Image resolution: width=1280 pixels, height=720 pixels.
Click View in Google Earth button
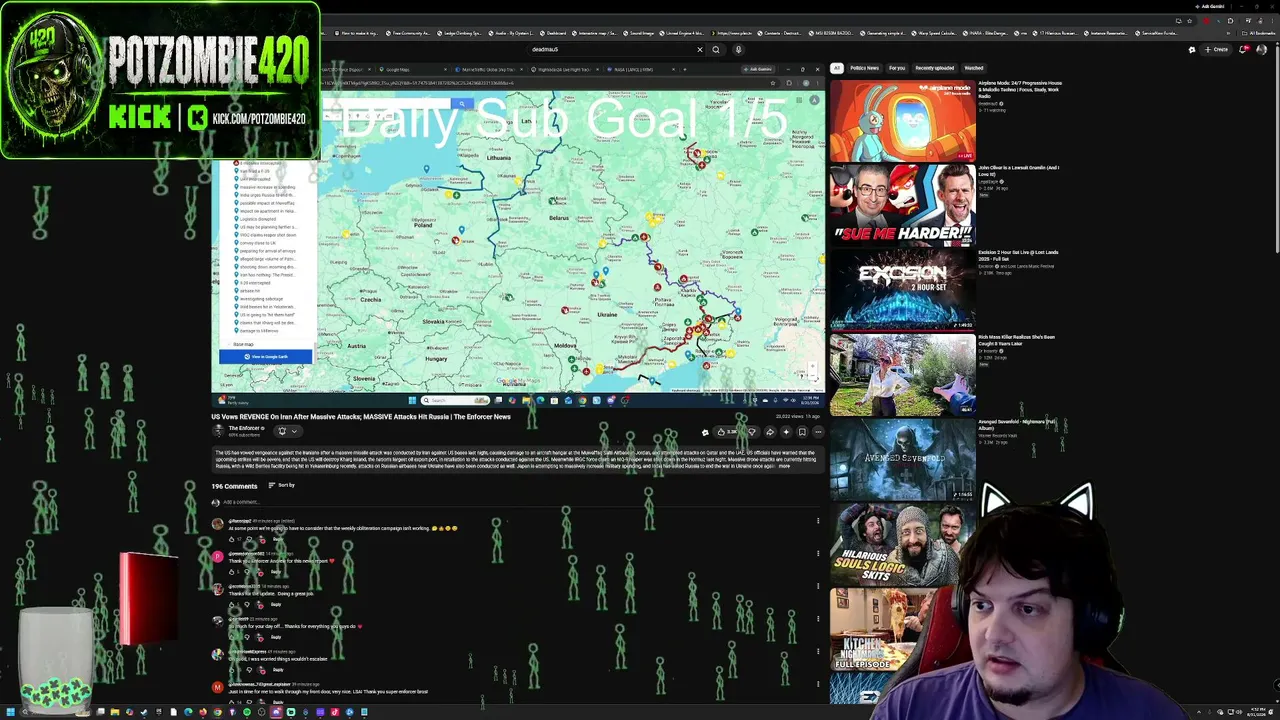tap(266, 357)
